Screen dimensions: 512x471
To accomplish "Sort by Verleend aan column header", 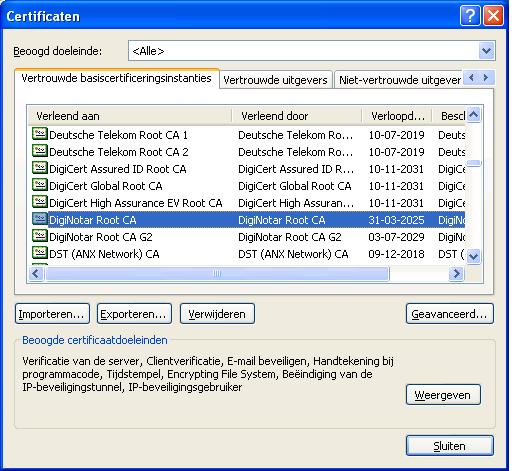I will 130,116.
